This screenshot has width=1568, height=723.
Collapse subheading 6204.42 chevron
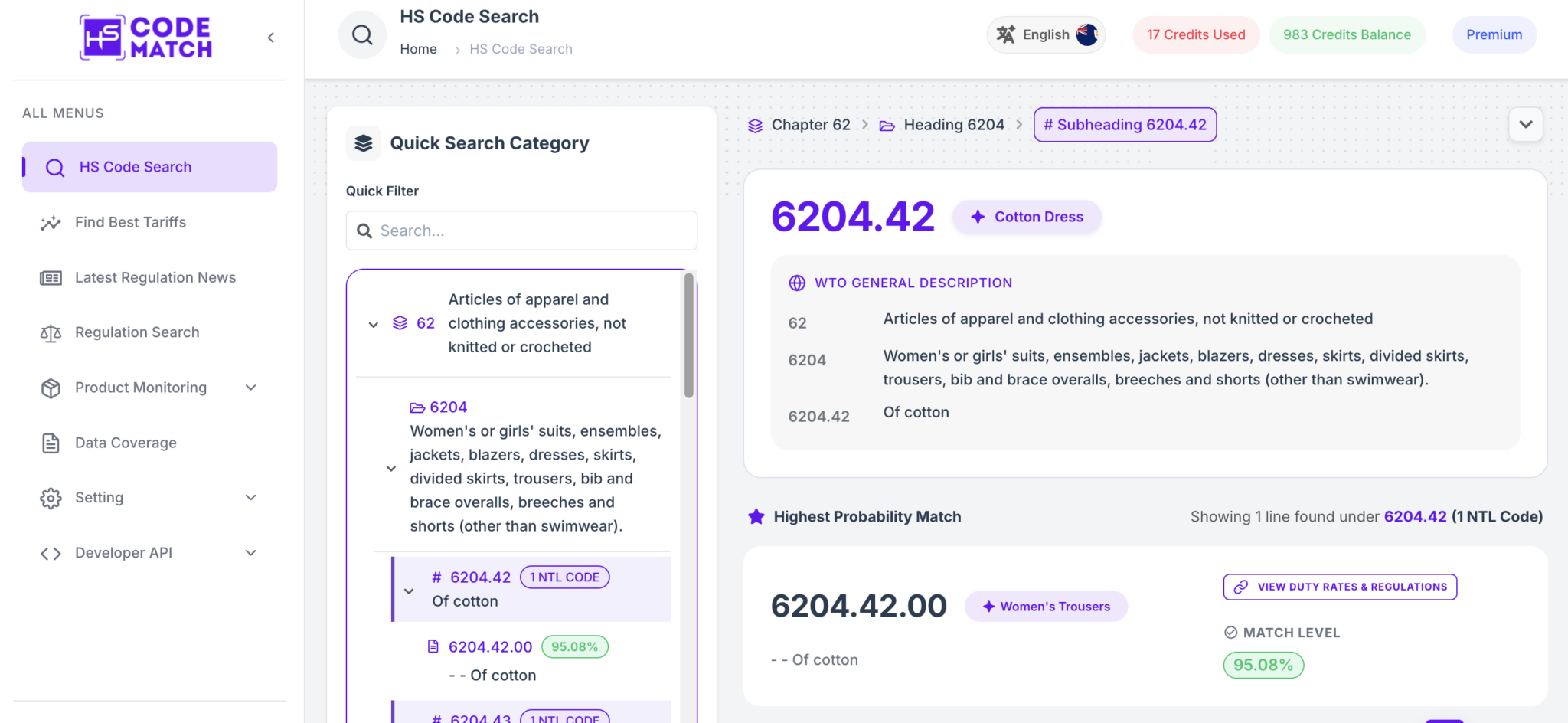[409, 591]
